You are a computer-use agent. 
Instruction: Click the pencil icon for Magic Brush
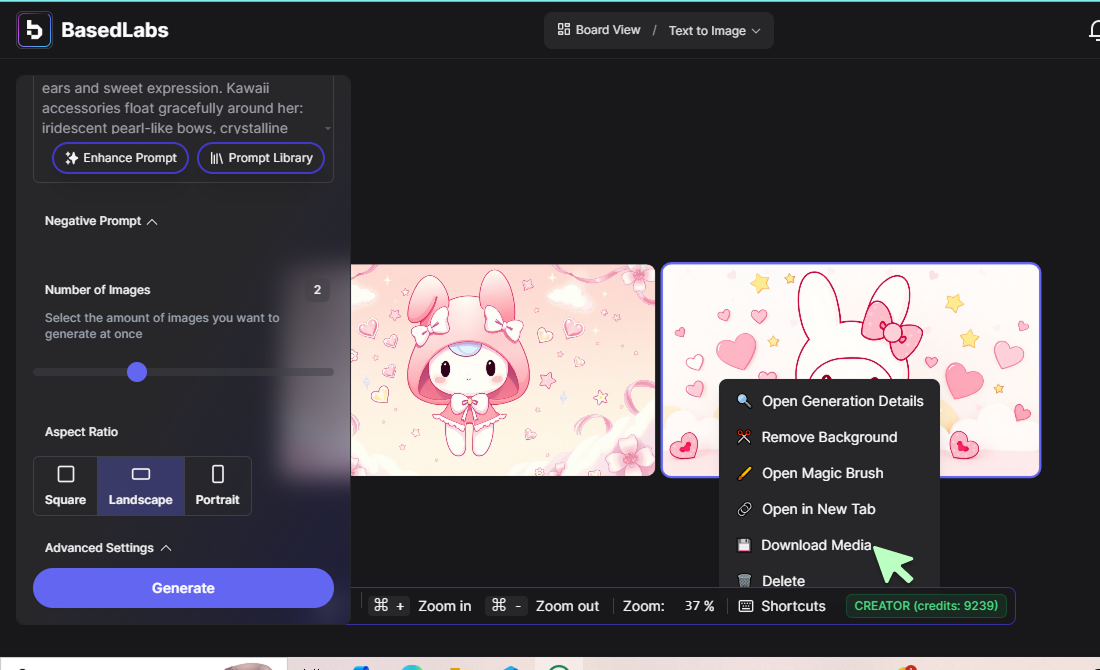744,473
